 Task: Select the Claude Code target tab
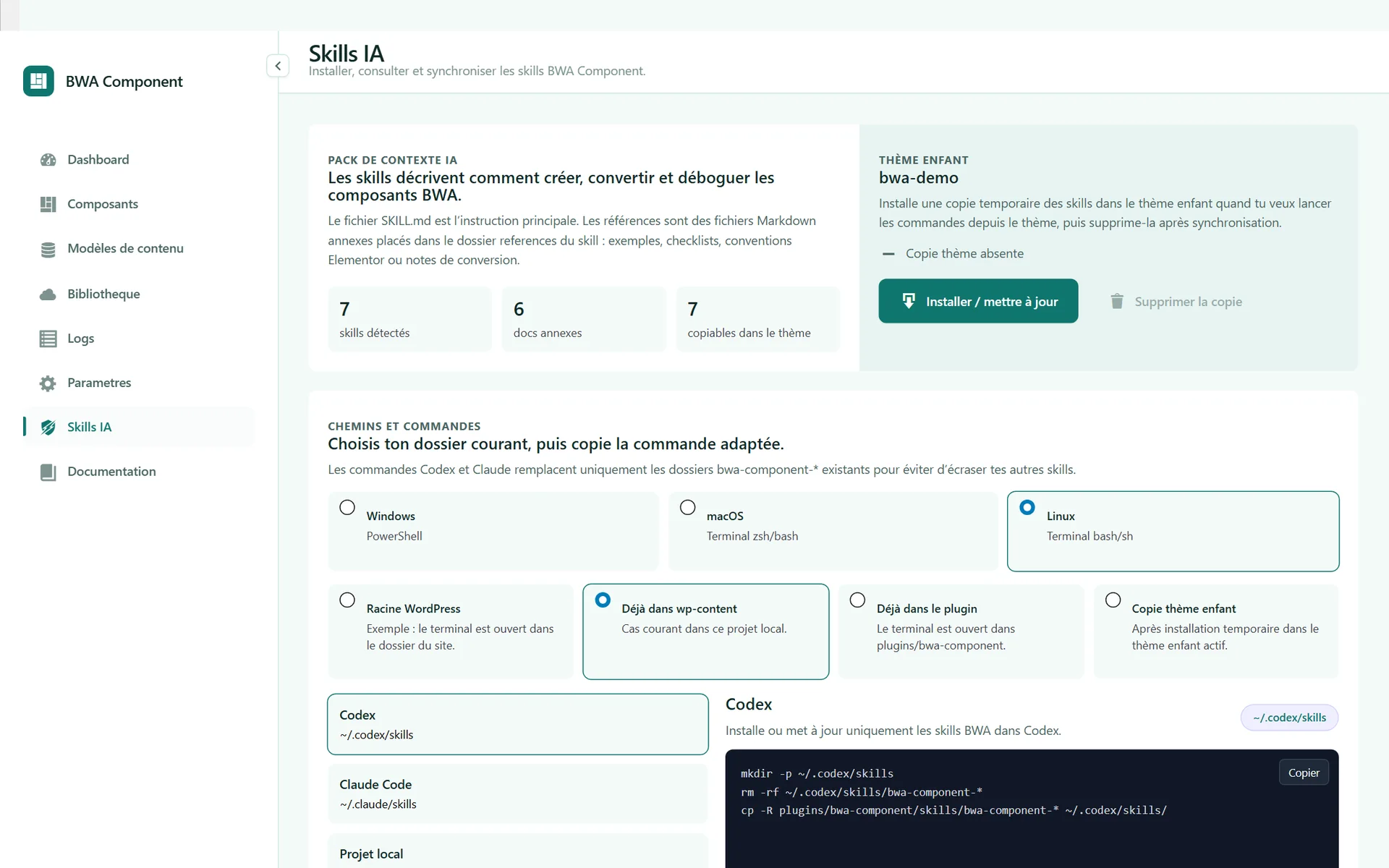(x=518, y=793)
